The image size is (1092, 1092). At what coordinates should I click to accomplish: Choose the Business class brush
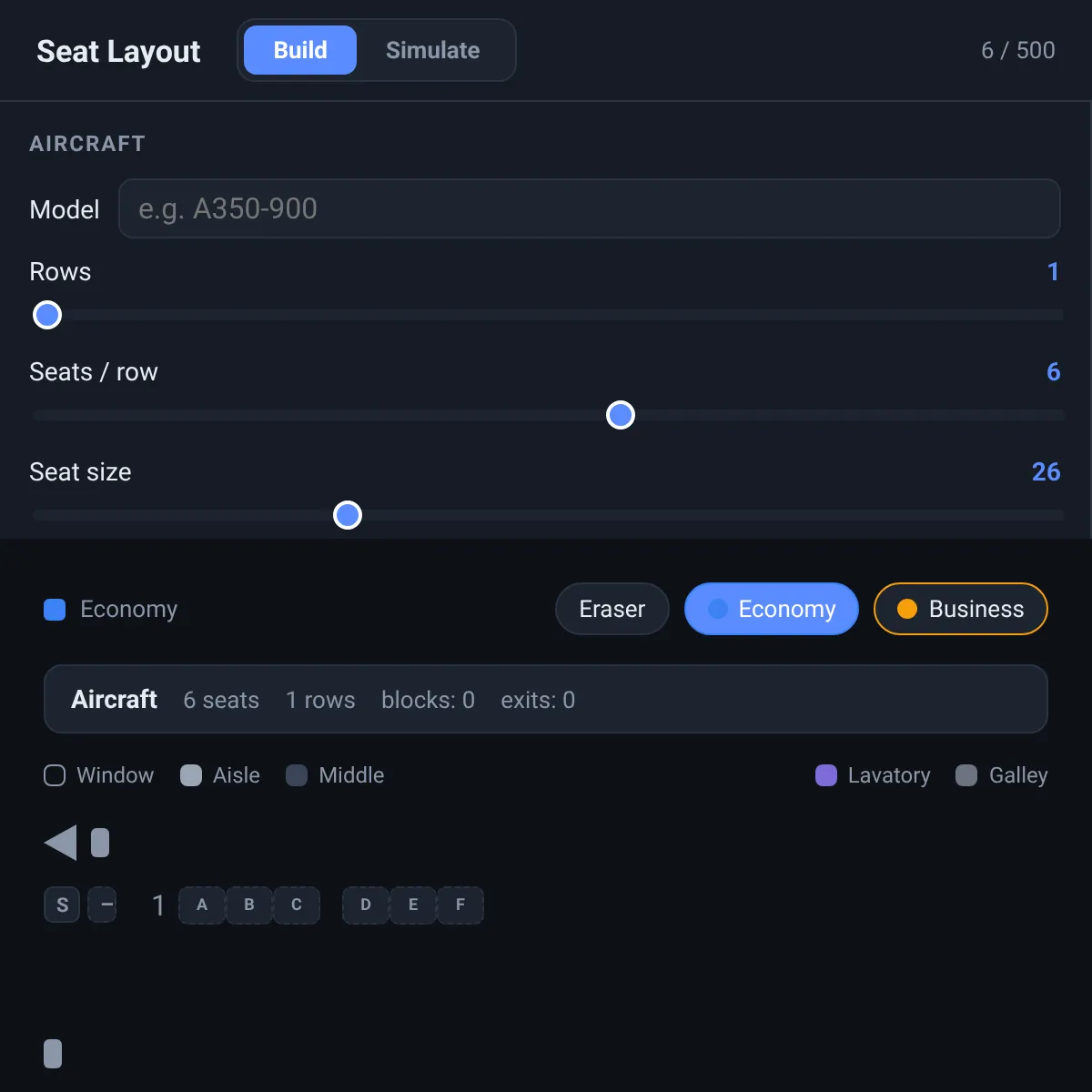coord(961,609)
